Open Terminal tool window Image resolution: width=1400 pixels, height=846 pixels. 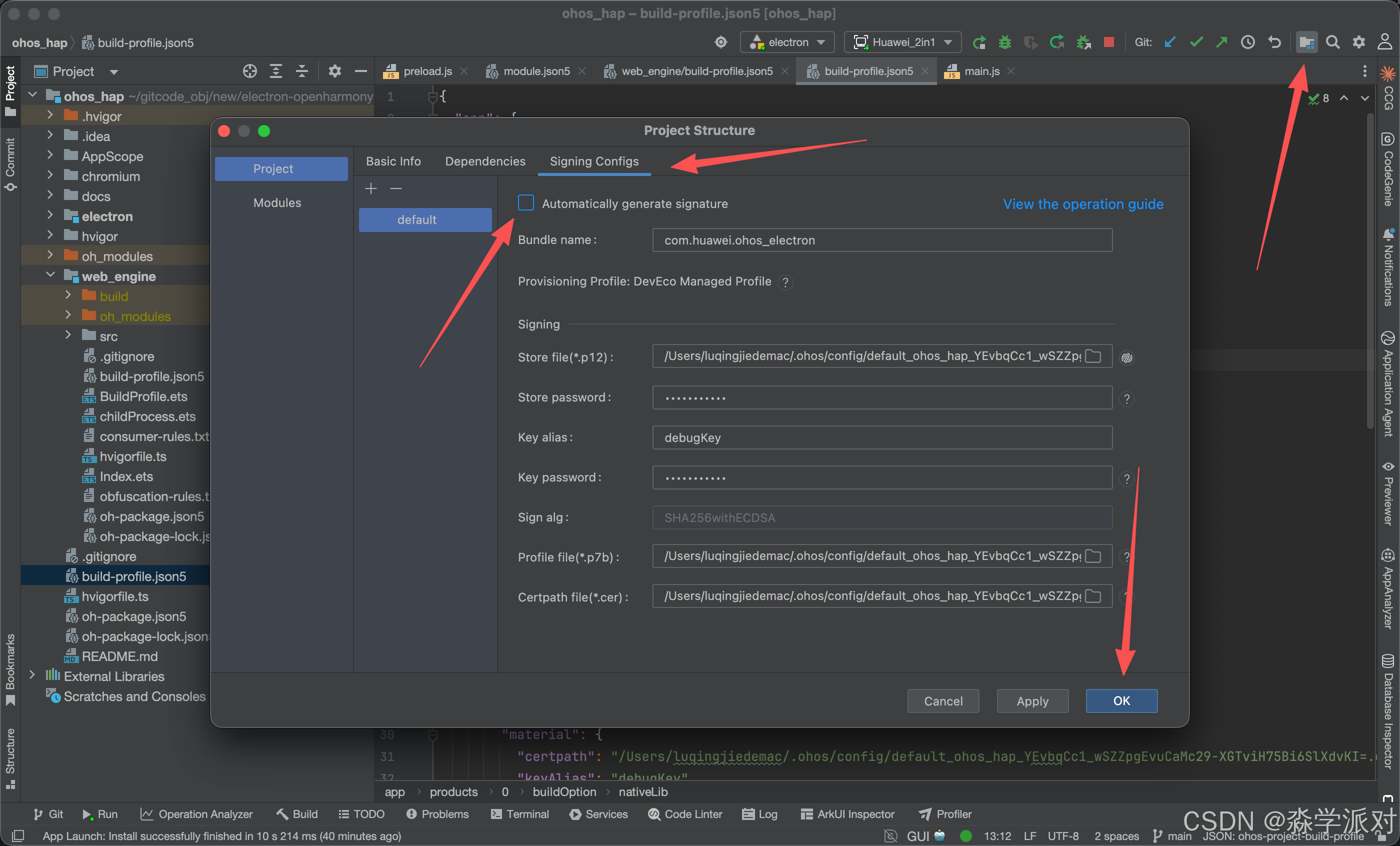[x=520, y=814]
